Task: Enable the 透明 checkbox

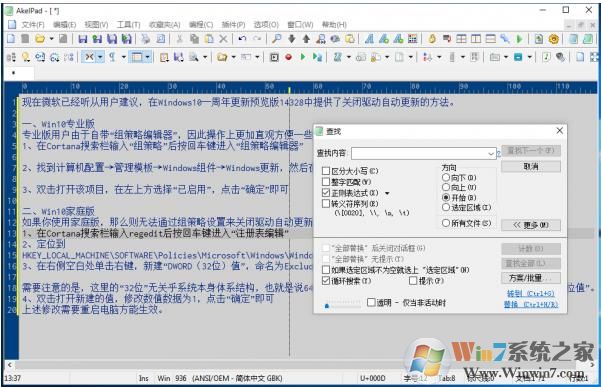Action: click(x=371, y=303)
